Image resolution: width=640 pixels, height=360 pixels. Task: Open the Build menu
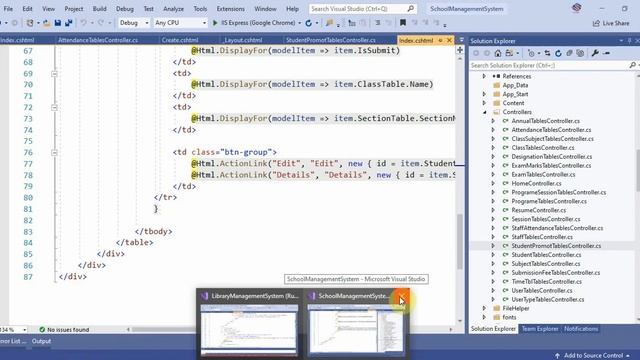tap(99, 9)
